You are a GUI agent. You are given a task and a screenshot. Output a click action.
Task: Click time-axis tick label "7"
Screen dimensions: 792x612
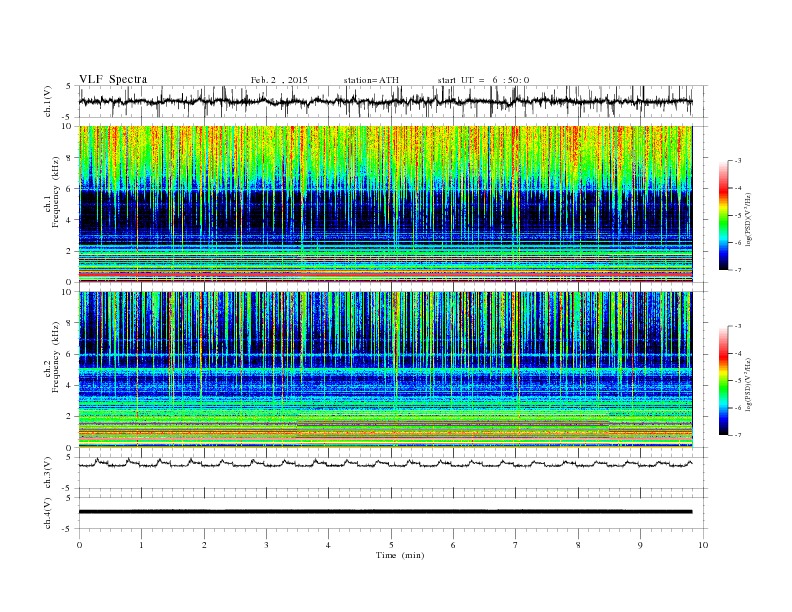tap(516, 545)
